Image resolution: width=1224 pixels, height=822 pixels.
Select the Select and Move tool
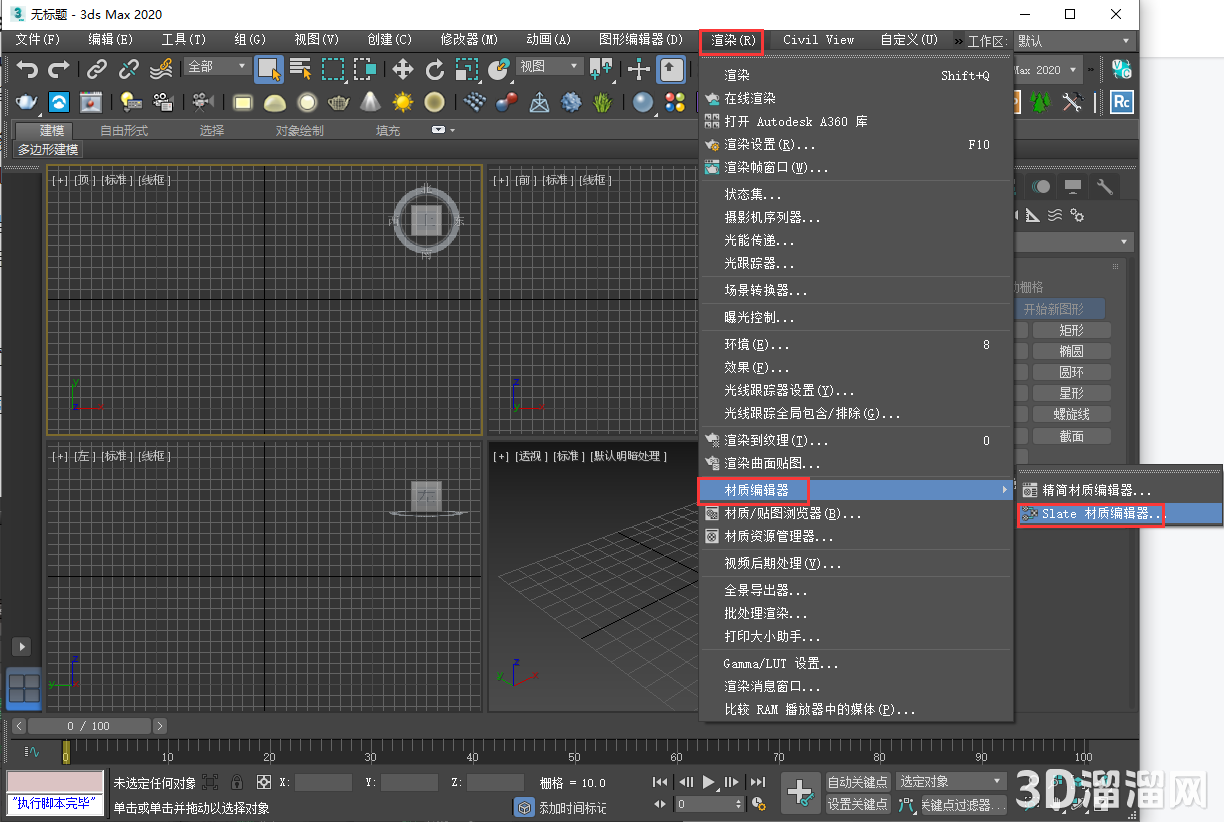pyautogui.click(x=404, y=70)
